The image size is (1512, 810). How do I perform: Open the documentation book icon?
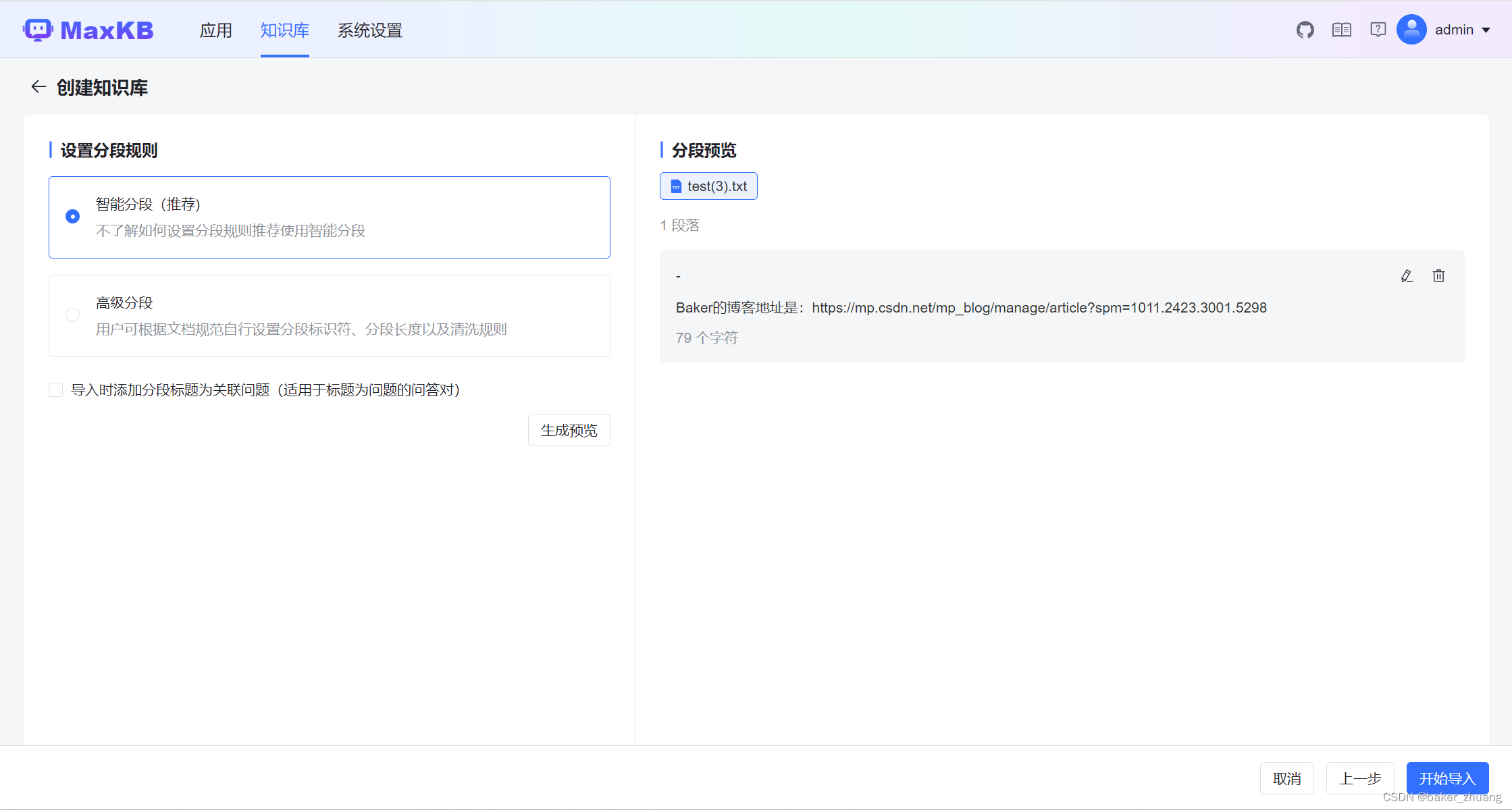(x=1341, y=30)
